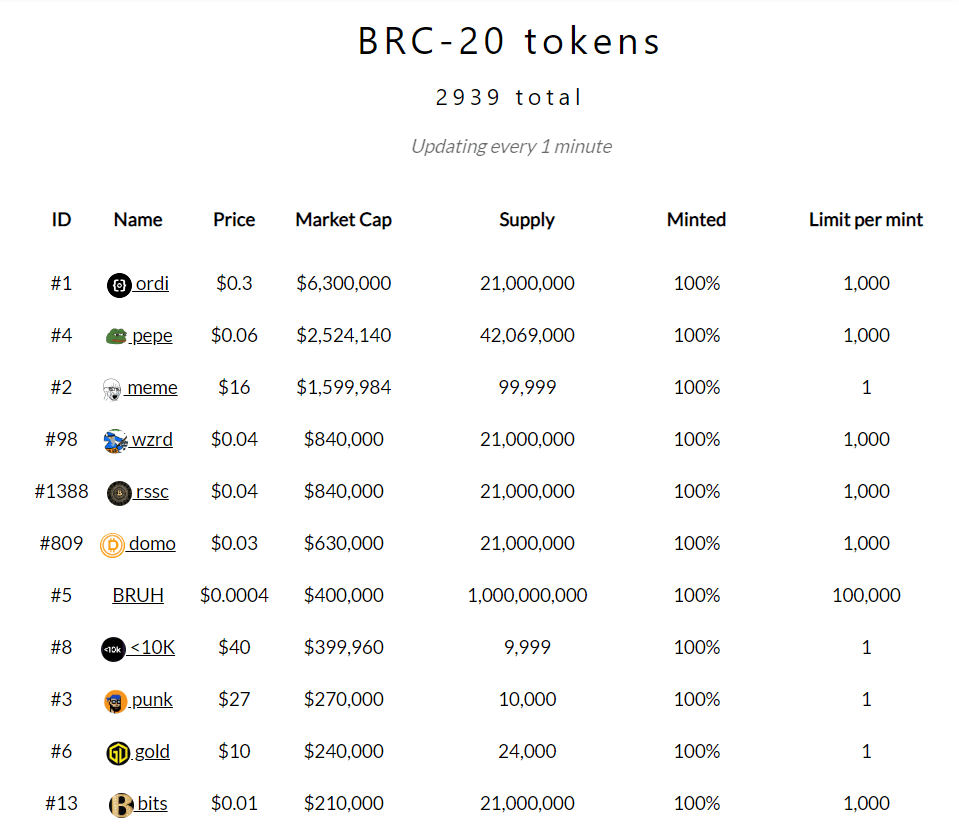Click the gold token logo icon
Screen dimensions: 959x830
(118, 753)
